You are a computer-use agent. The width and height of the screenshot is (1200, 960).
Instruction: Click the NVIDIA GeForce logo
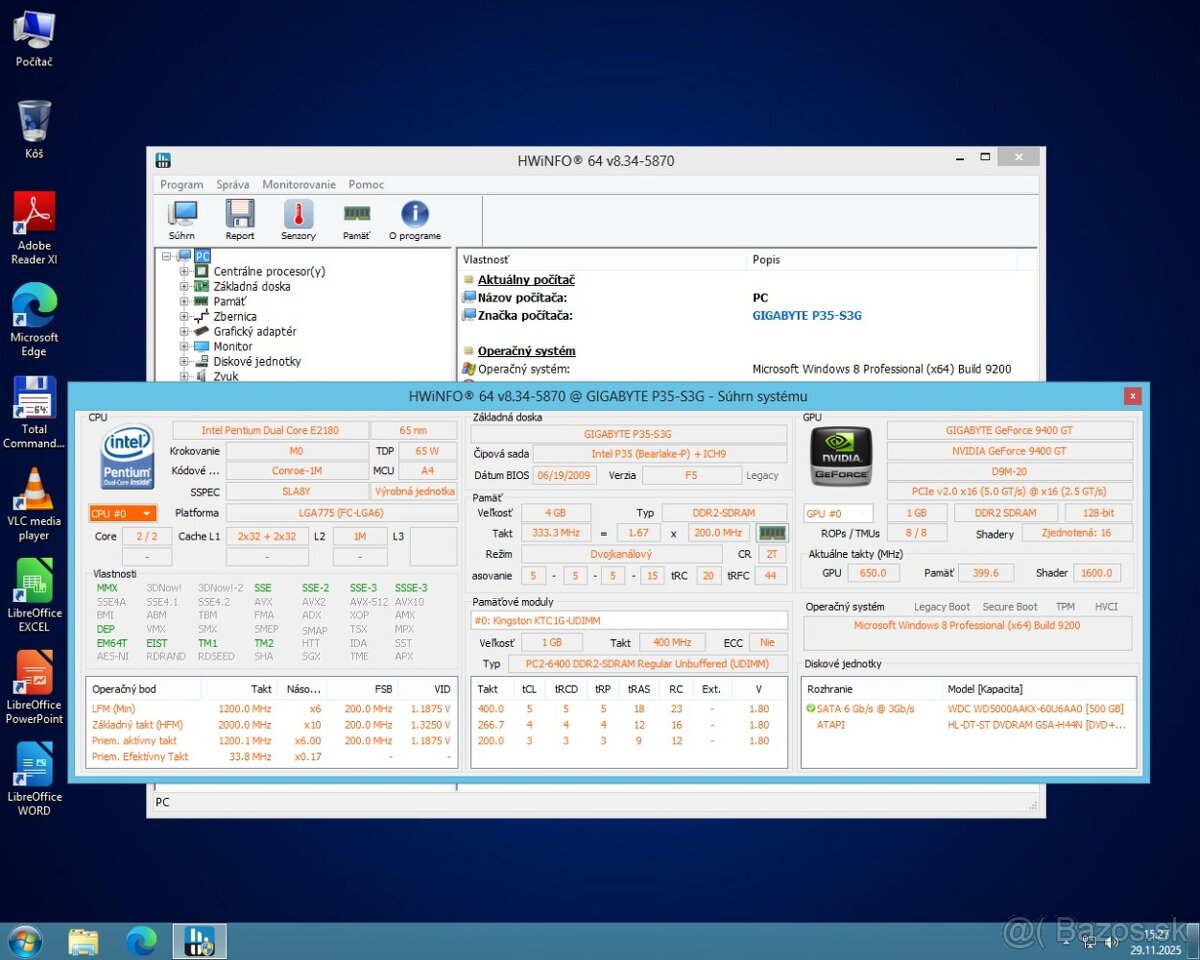(840, 456)
